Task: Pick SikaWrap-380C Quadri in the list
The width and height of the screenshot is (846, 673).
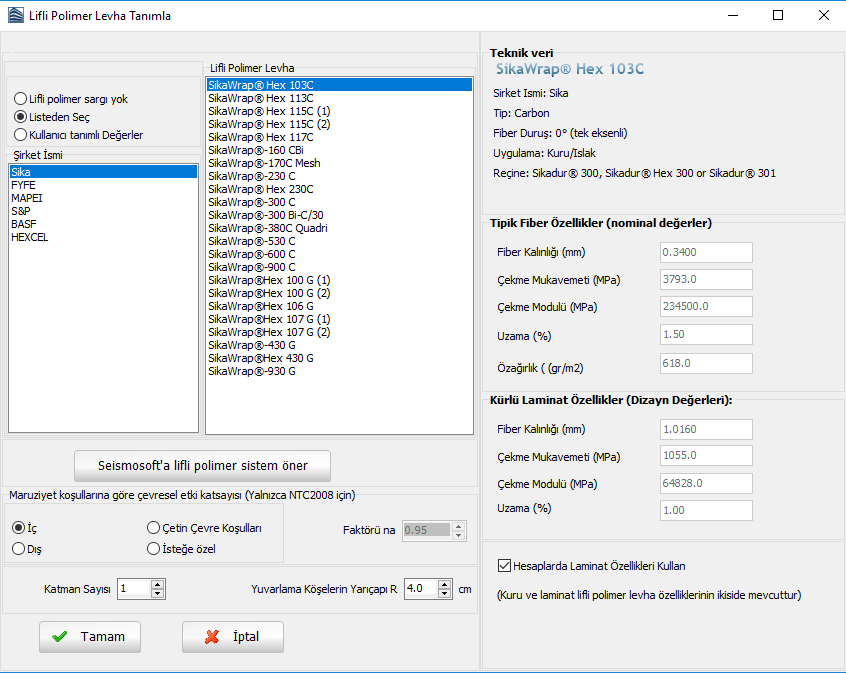Action: 266,228
